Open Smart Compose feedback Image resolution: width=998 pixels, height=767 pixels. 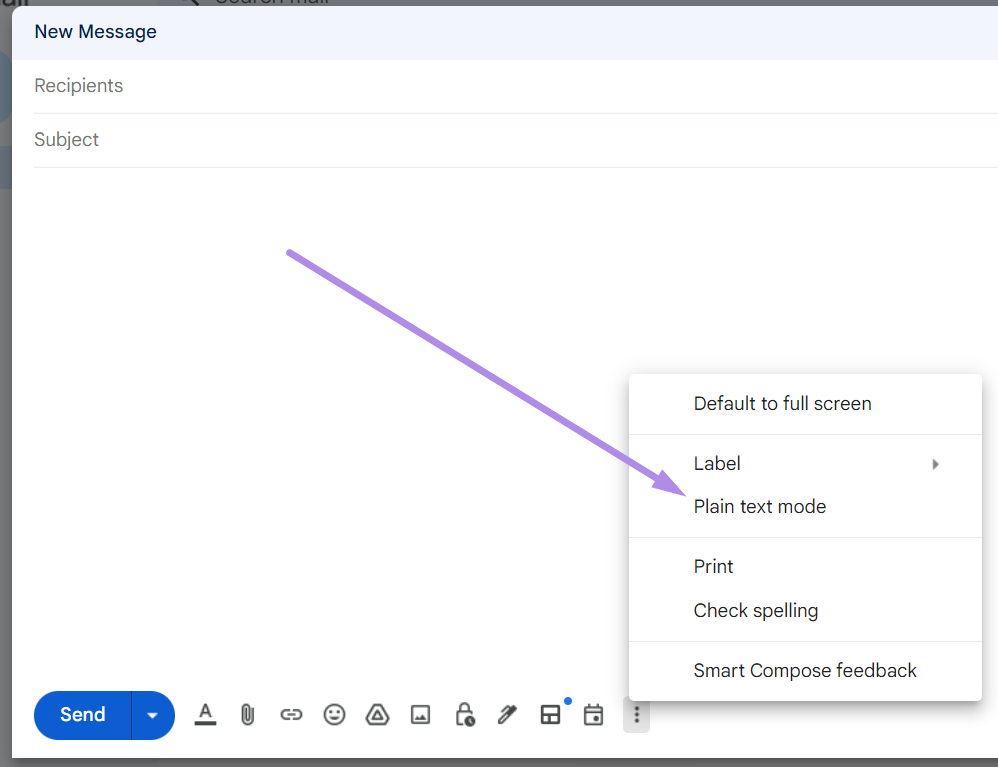tap(805, 670)
